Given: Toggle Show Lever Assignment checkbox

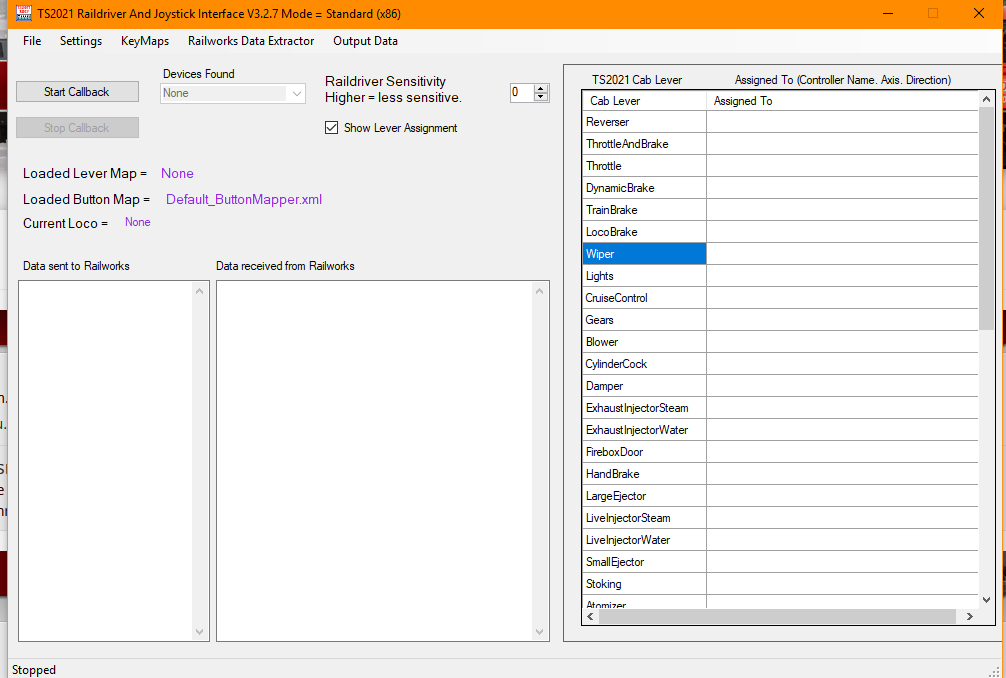Looking at the screenshot, I should [332, 128].
